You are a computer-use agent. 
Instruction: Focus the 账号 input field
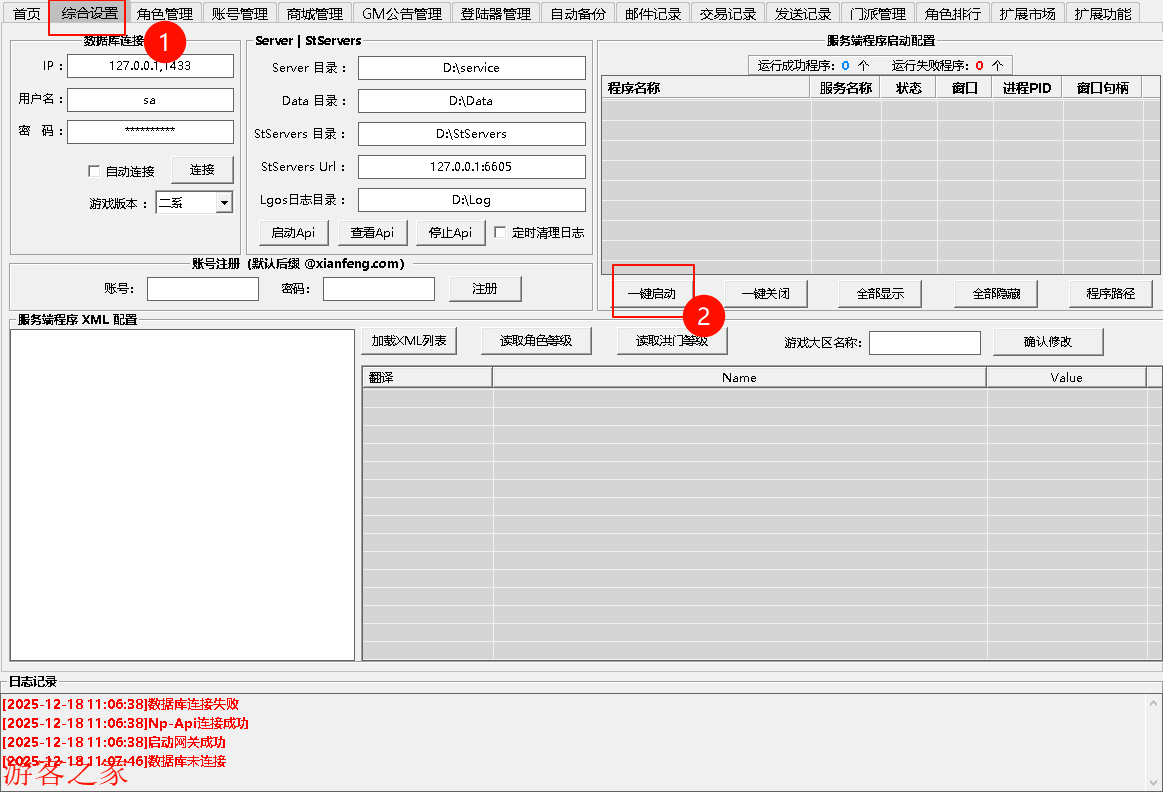tap(202, 289)
